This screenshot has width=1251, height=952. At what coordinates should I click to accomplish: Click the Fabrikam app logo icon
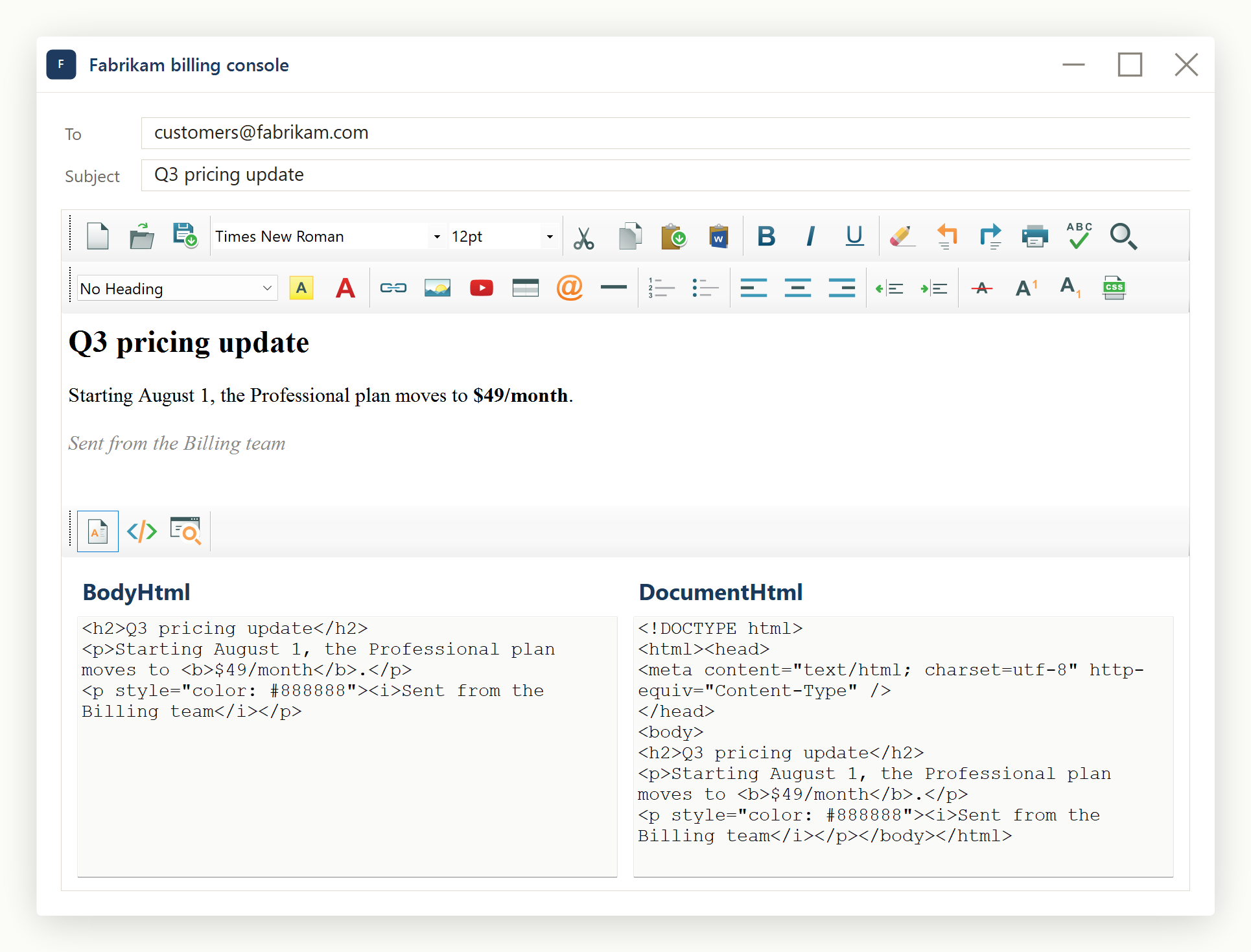pos(62,65)
